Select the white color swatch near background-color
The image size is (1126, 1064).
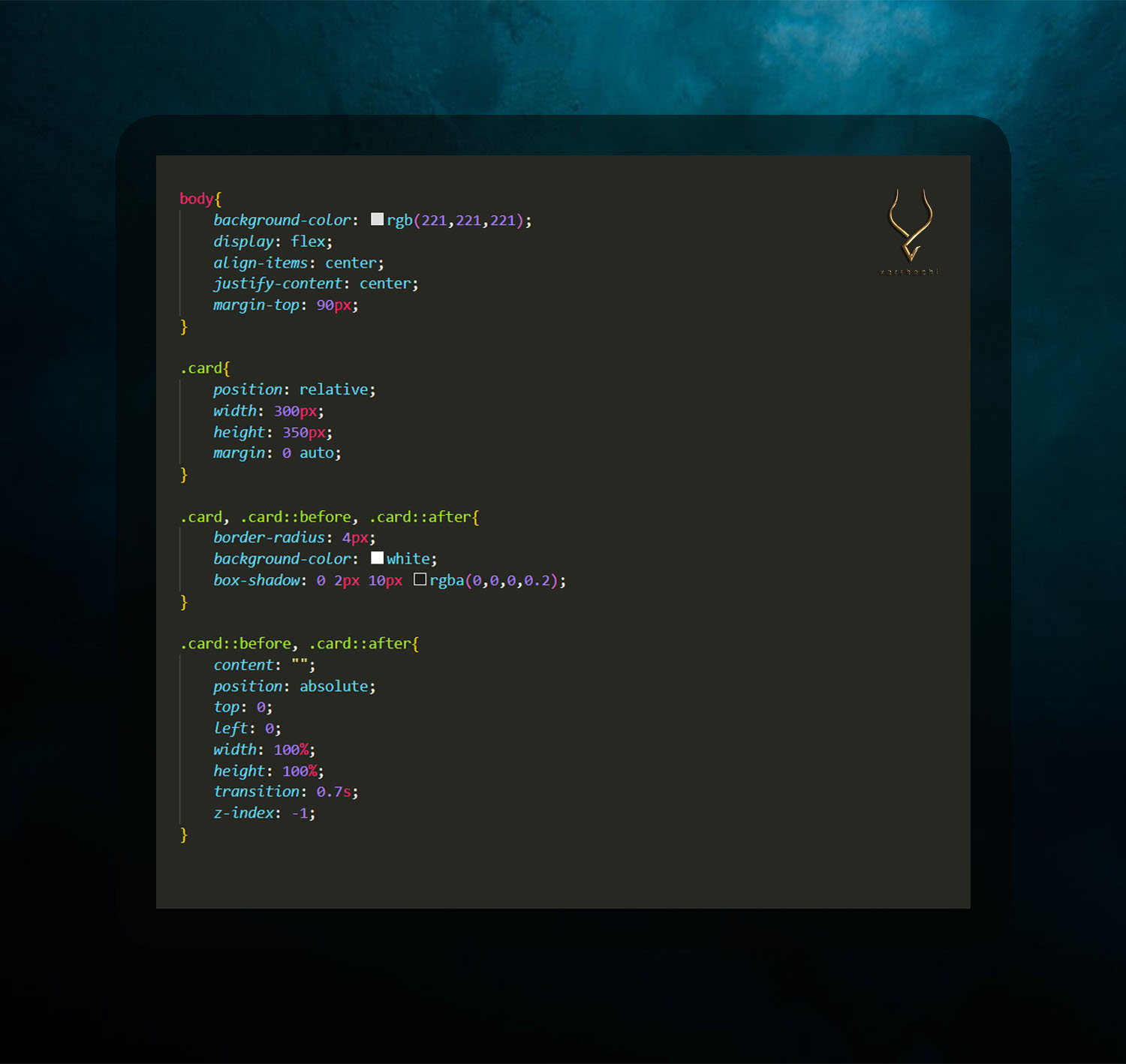click(378, 558)
